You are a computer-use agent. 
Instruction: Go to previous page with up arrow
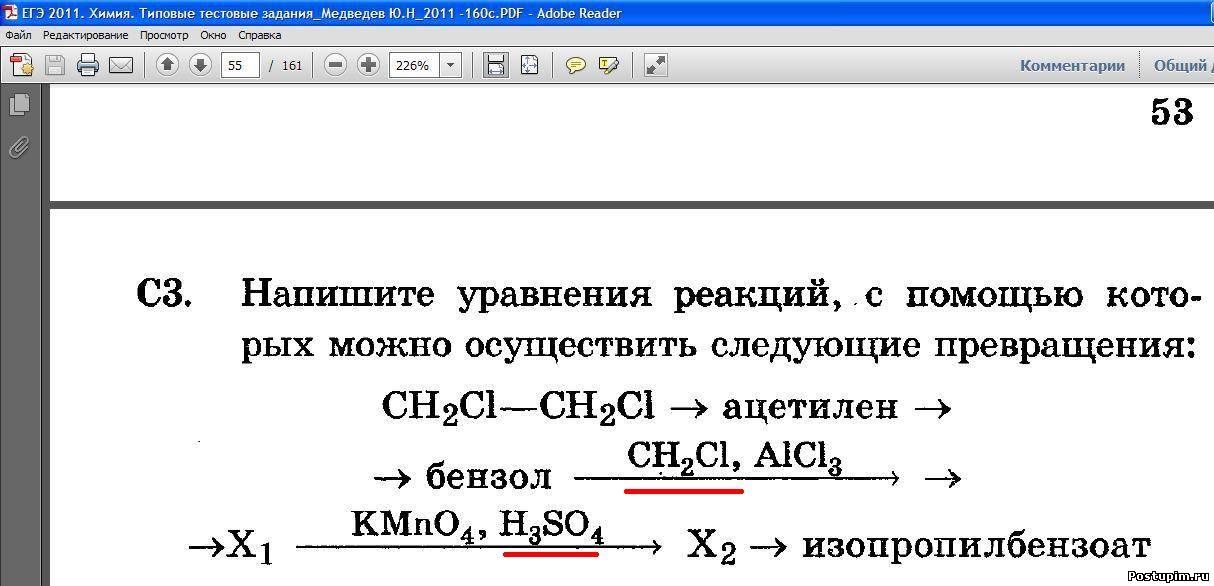point(168,65)
